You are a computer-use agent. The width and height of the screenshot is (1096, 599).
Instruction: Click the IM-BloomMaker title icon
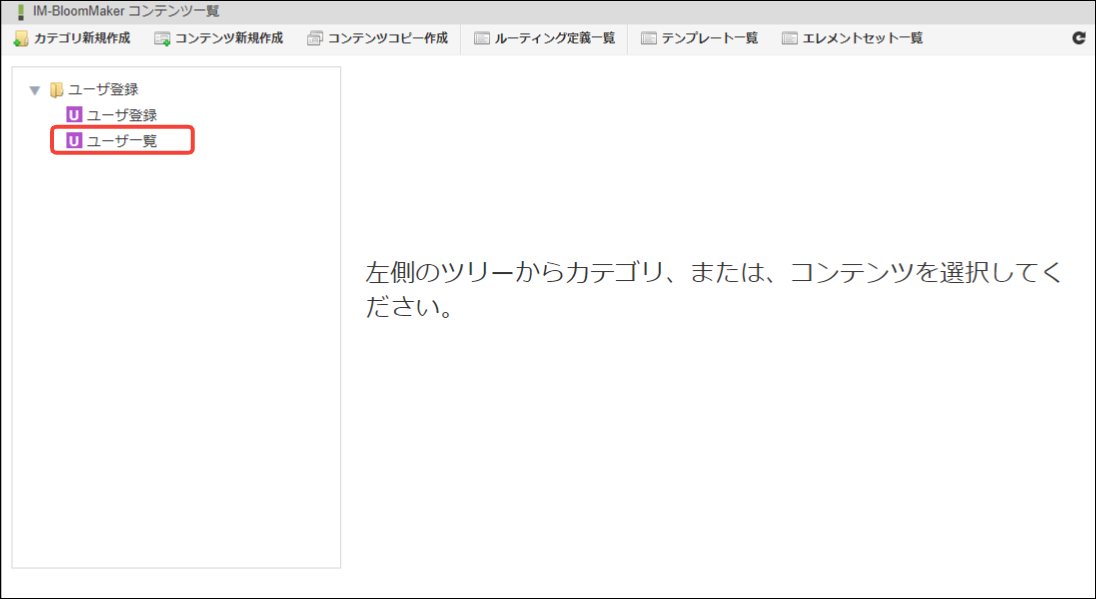[21, 12]
